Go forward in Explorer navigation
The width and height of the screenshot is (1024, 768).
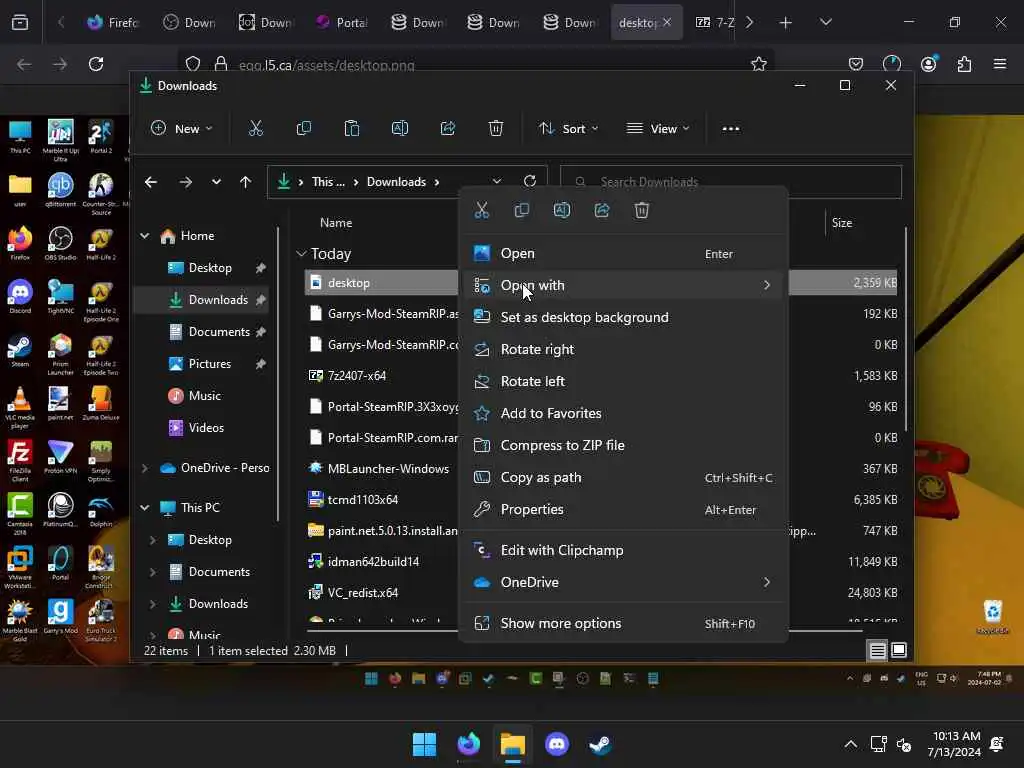click(185, 182)
